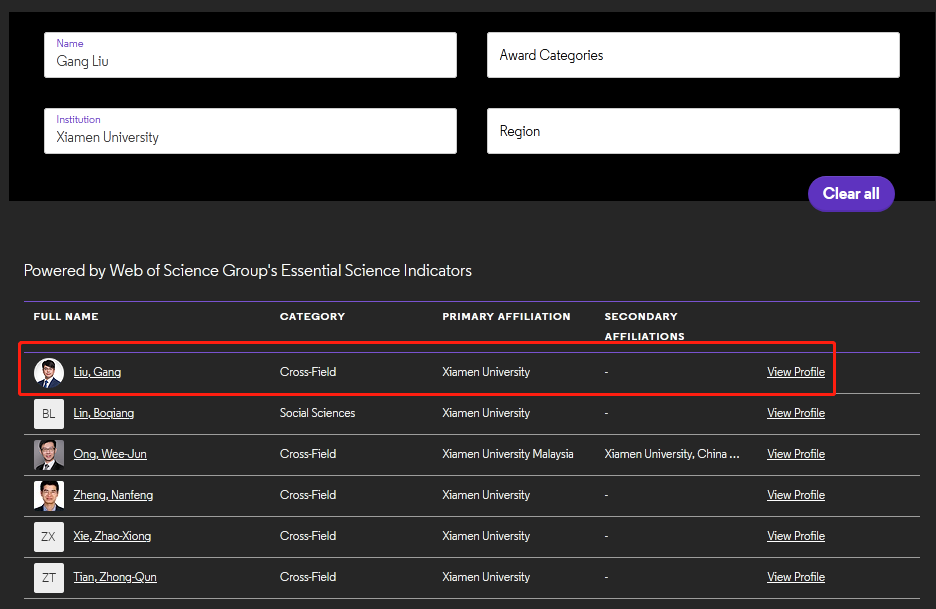The height and width of the screenshot is (609, 936).
Task: View Profile for Tian, Zhong-Qun
Action: click(x=795, y=577)
